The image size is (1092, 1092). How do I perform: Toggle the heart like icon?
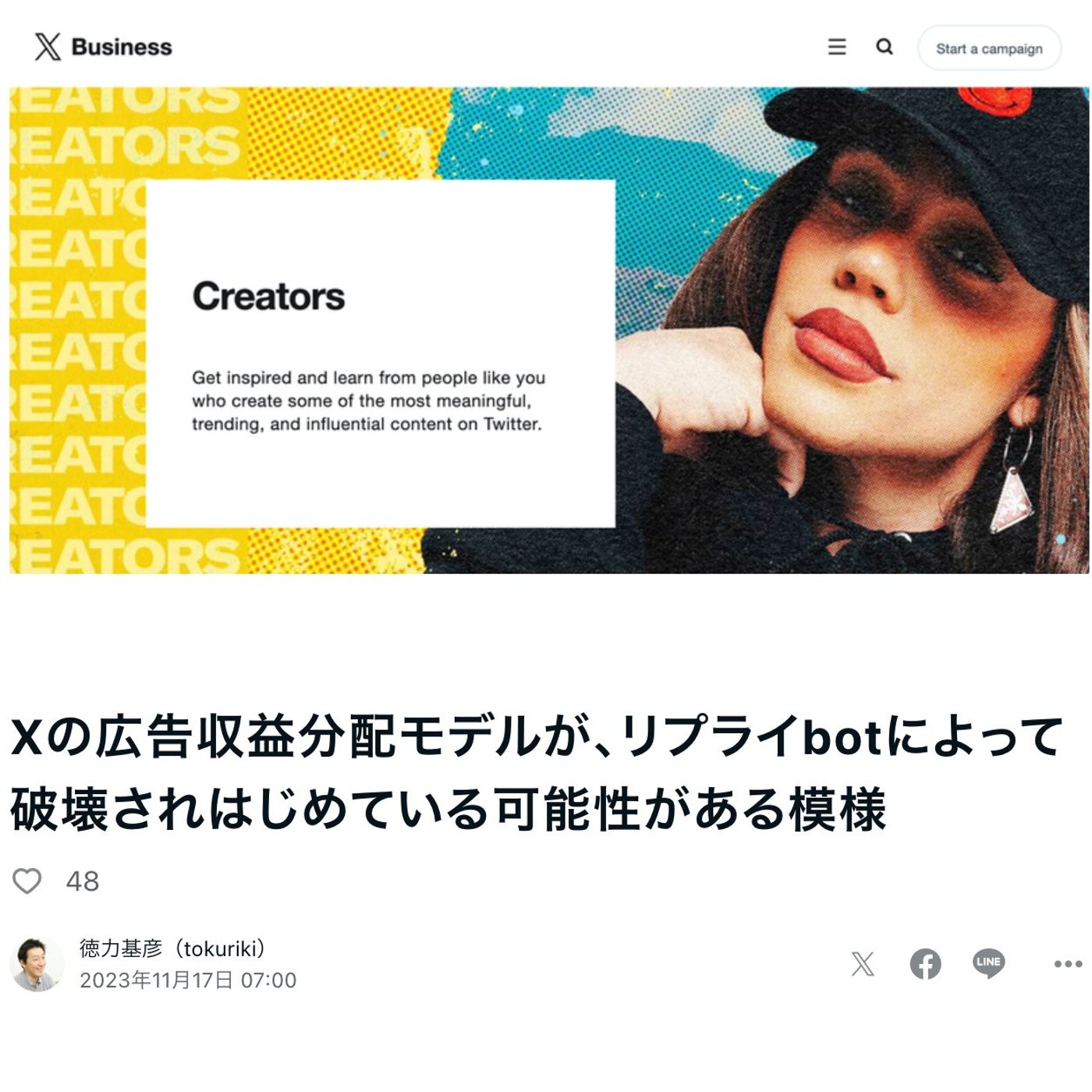27,881
